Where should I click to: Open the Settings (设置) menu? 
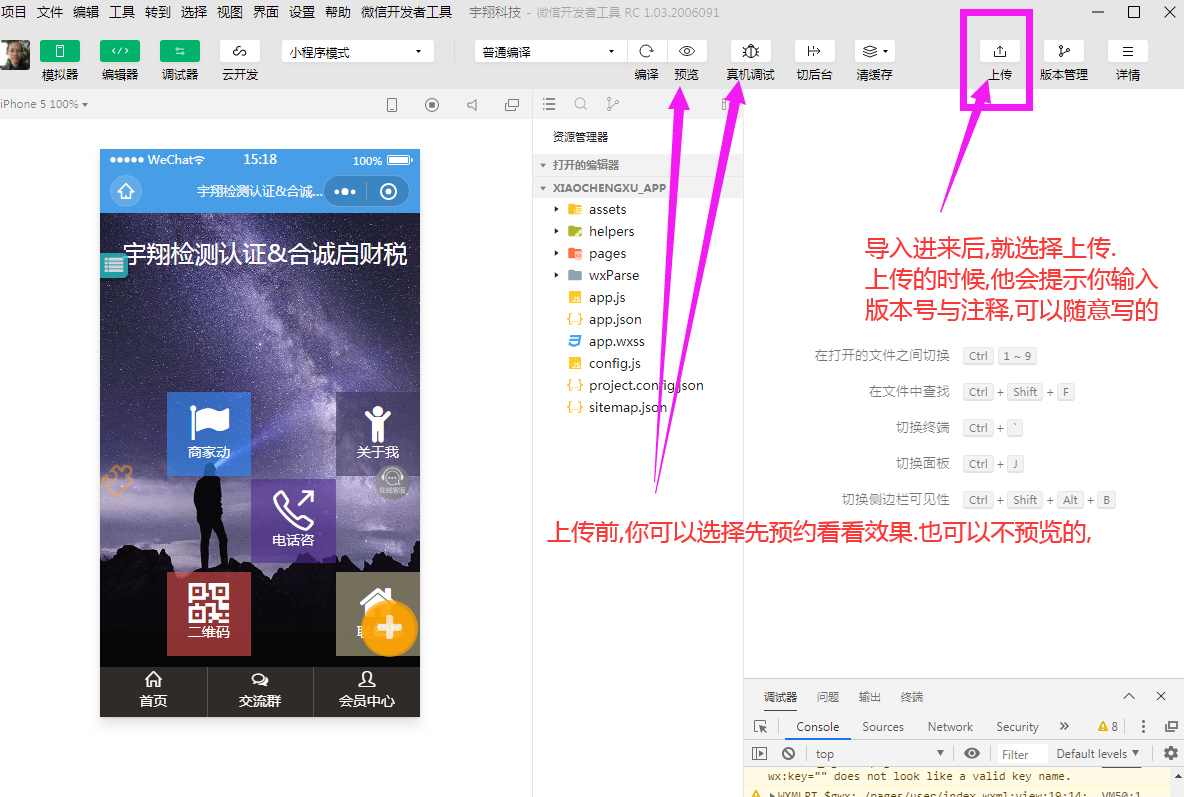click(x=301, y=12)
